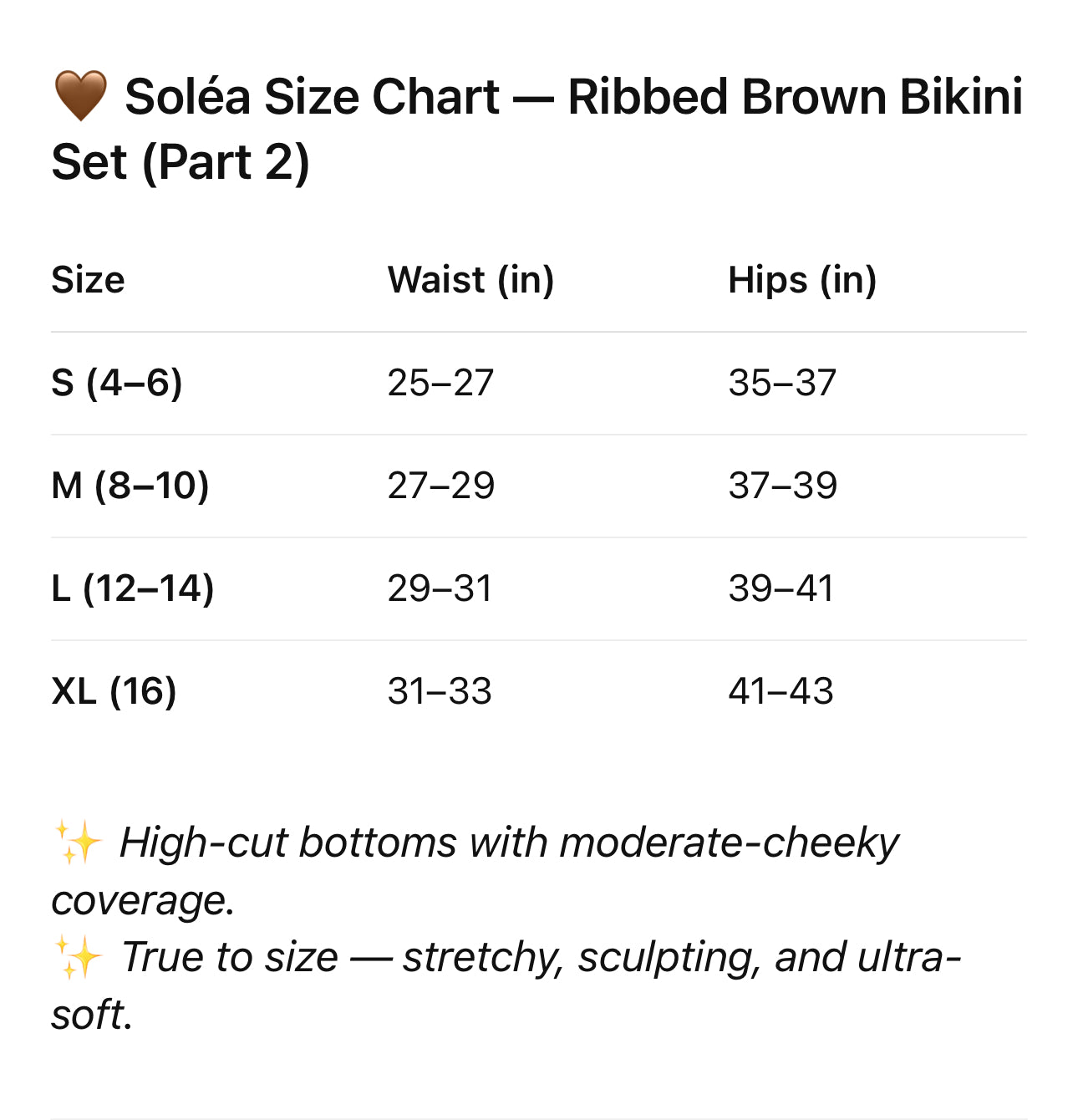Select the 29–31 waist value
1078x1120 pixels.
[440, 588]
